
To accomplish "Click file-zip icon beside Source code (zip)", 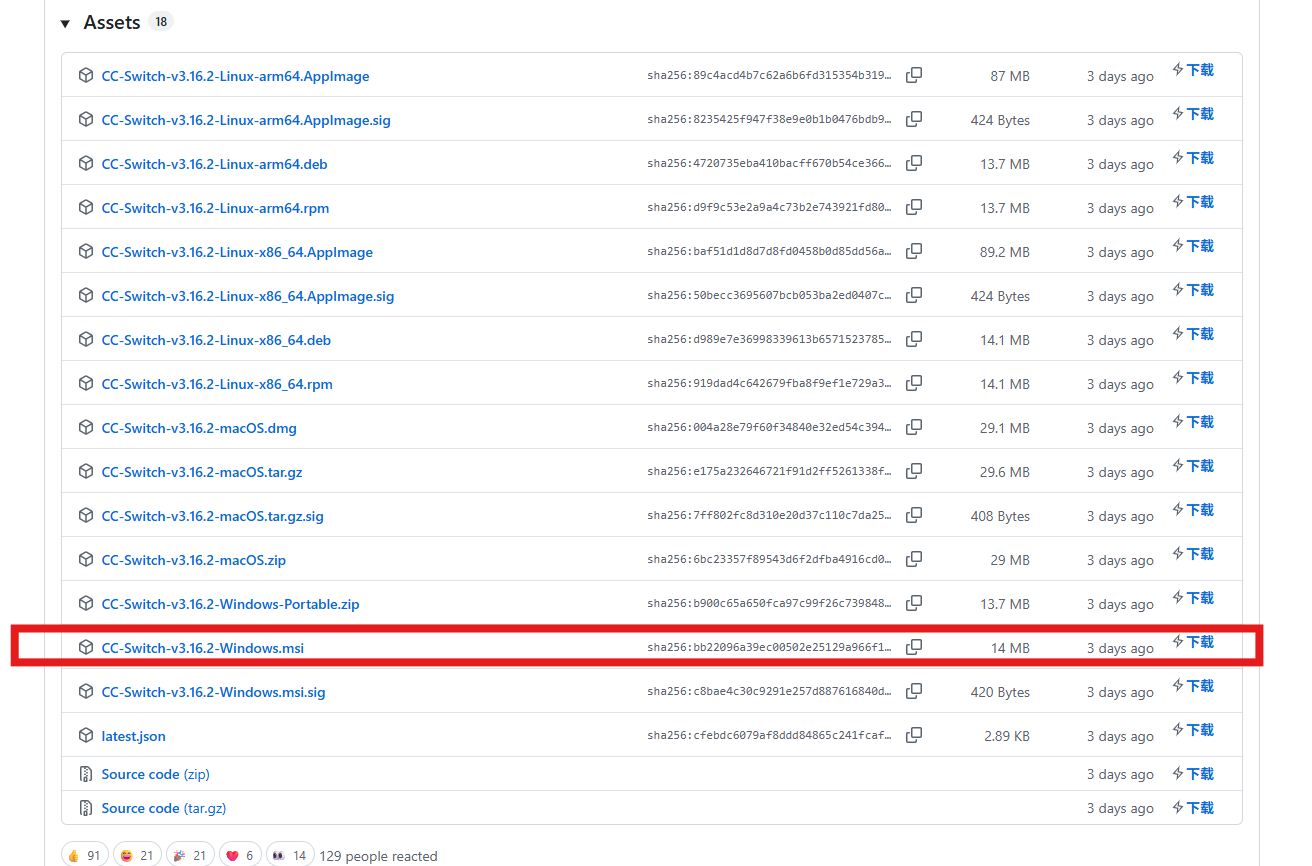I will click(86, 774).
